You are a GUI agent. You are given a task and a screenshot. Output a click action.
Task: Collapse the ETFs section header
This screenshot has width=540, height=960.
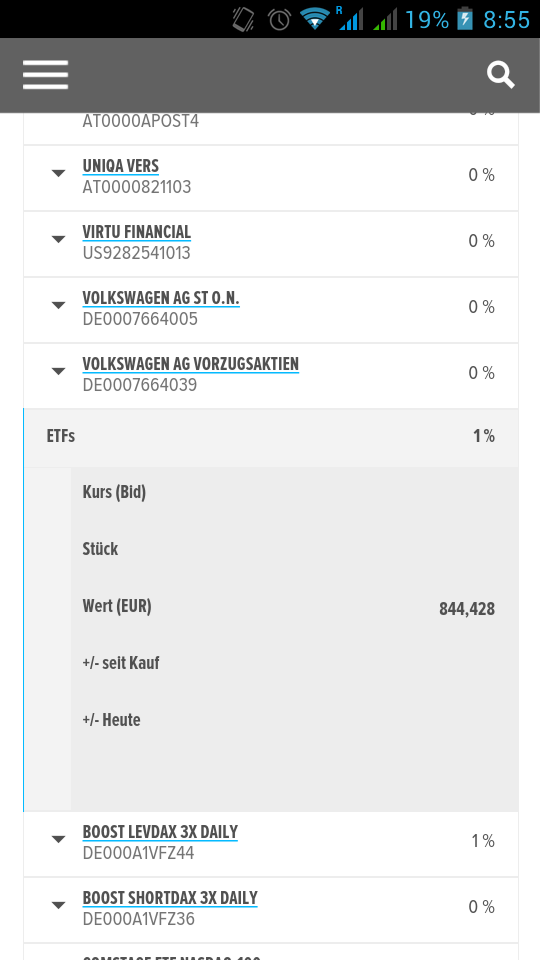click(271, 437)
